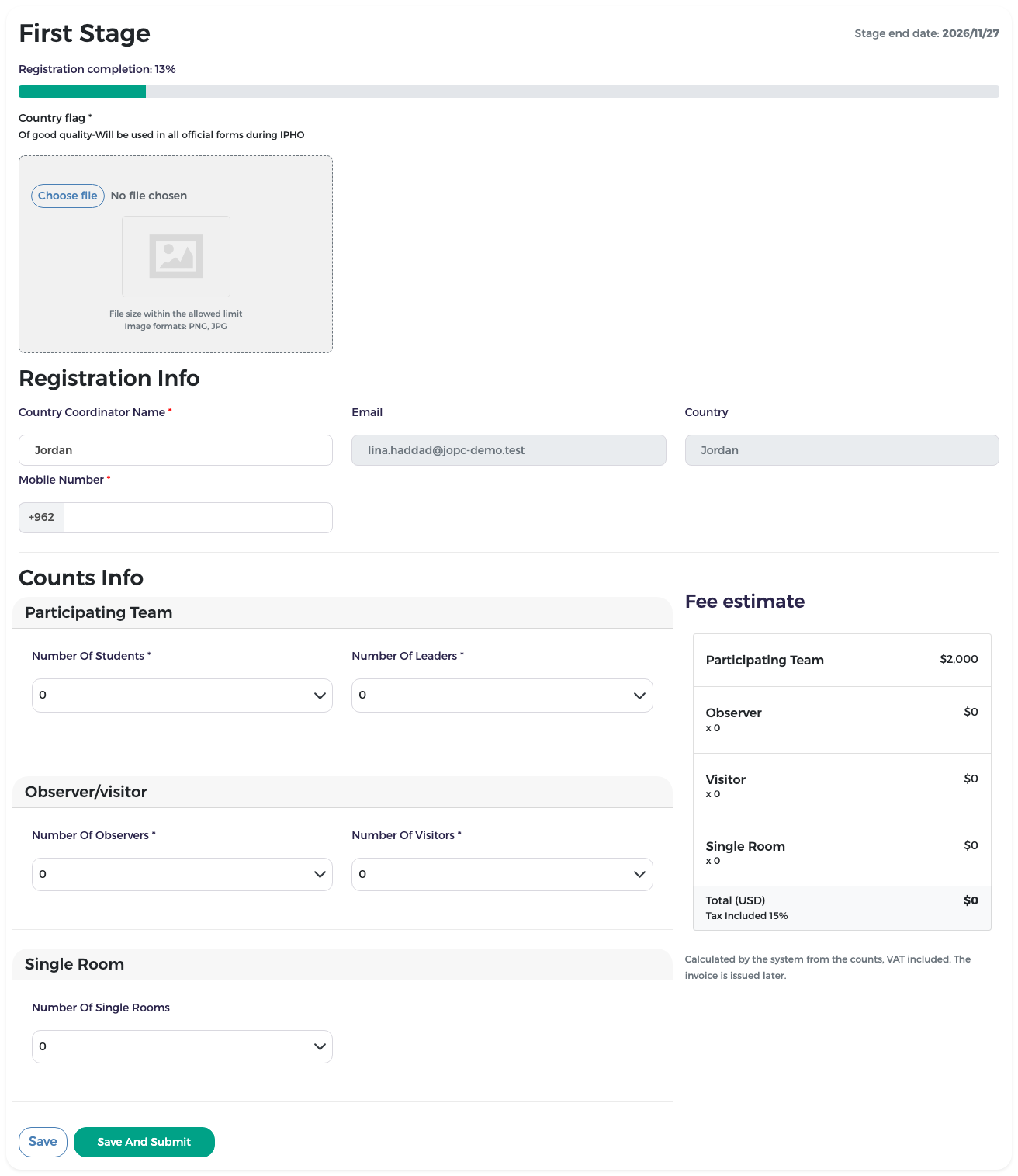This screenshot has height=1176, width=1018.
Task: Expand the Number Of Visitors dropdown
Action: click(x=502, y=874)
